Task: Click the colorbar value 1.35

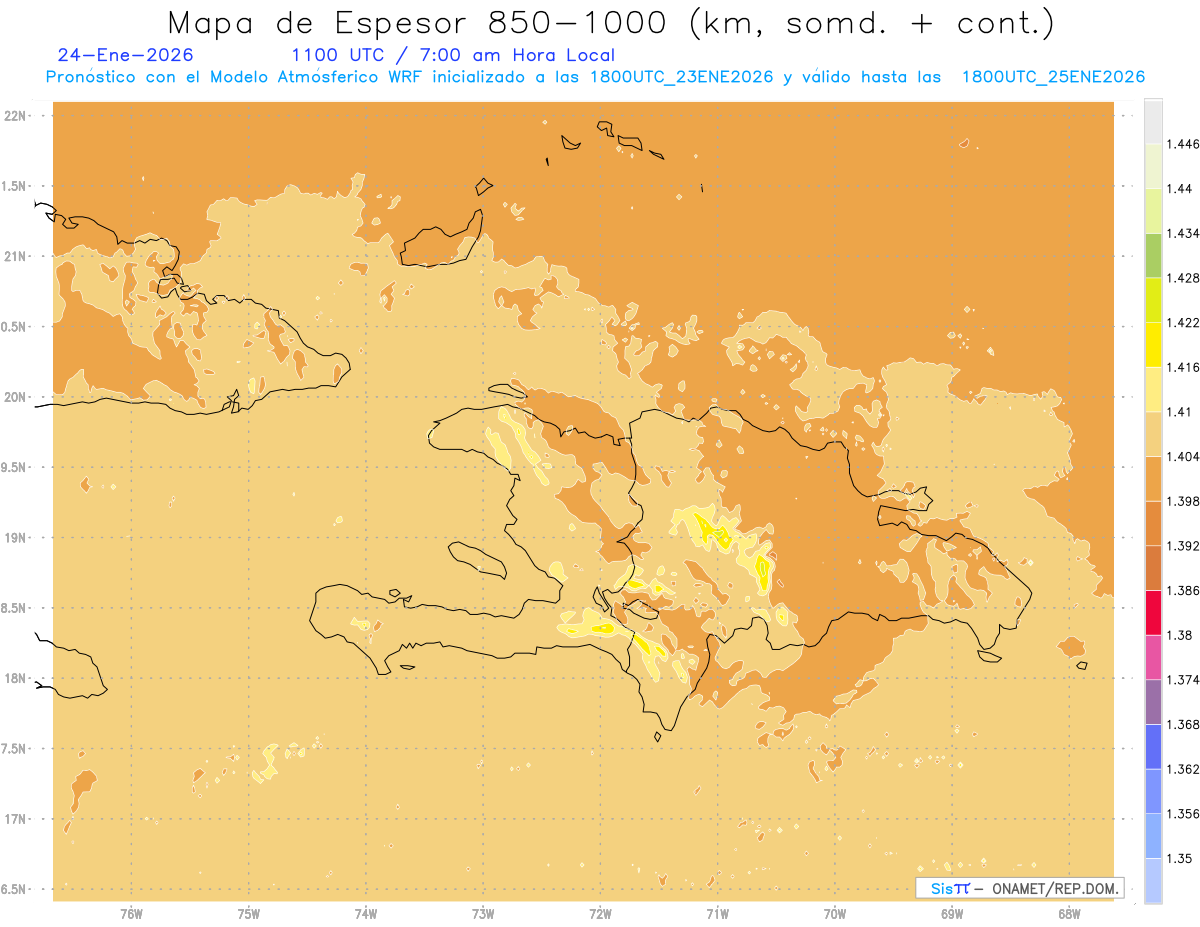Action: pos(1180,858)
